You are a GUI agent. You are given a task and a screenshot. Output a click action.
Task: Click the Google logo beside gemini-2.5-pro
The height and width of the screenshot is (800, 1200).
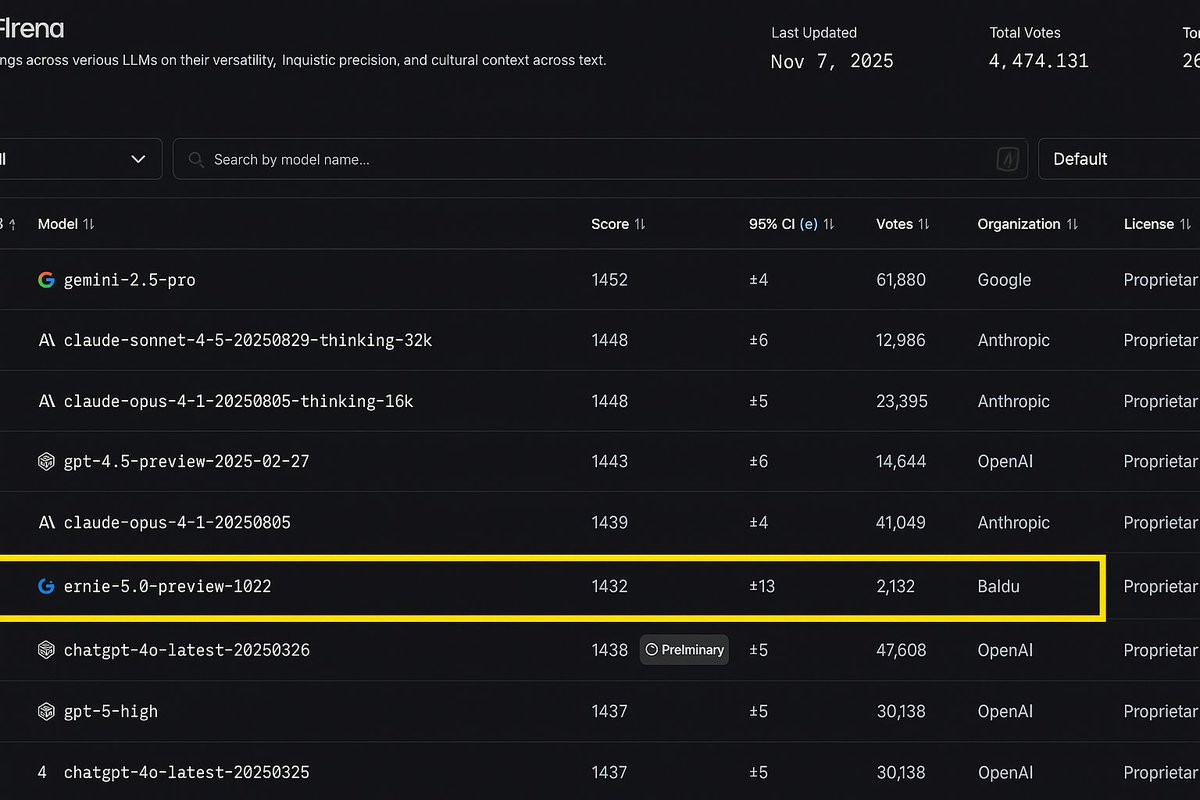[x=46, y=280]
